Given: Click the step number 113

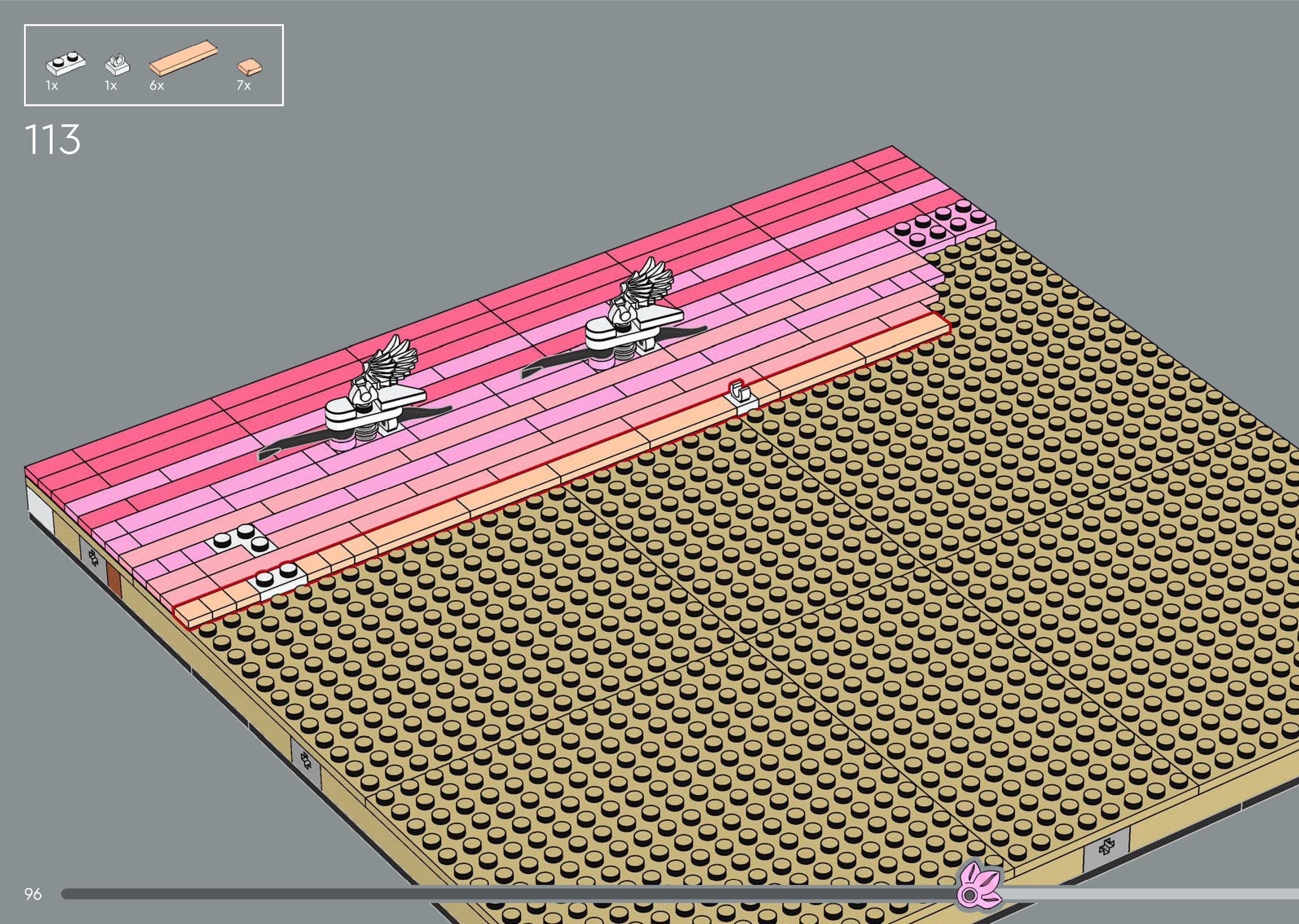Looking at the screenshot, I should click(52, 139).
